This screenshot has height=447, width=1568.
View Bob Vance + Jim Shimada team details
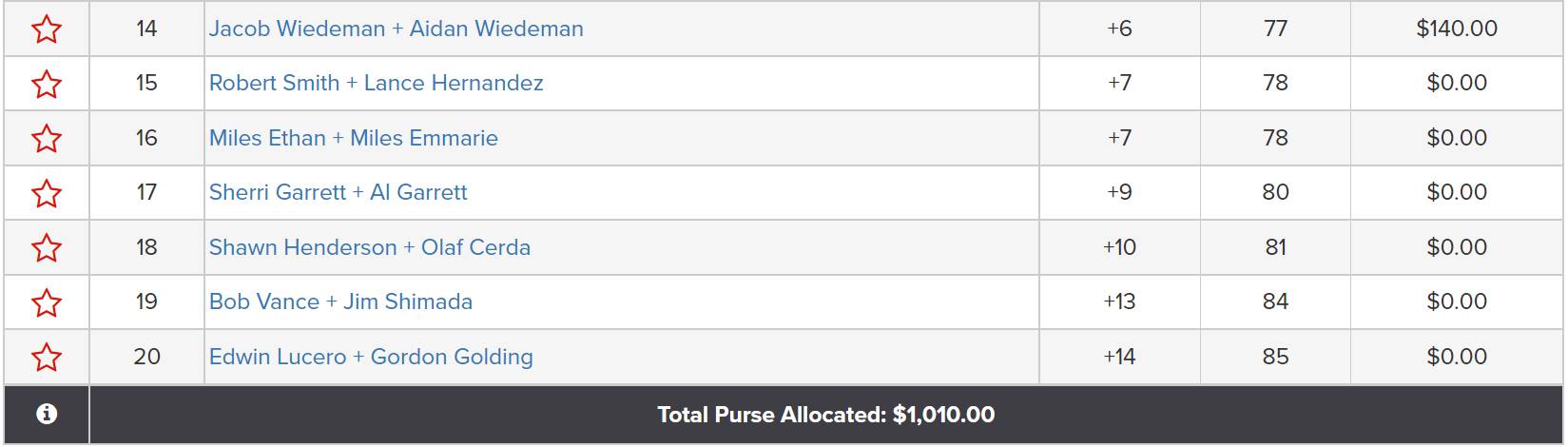340,301
